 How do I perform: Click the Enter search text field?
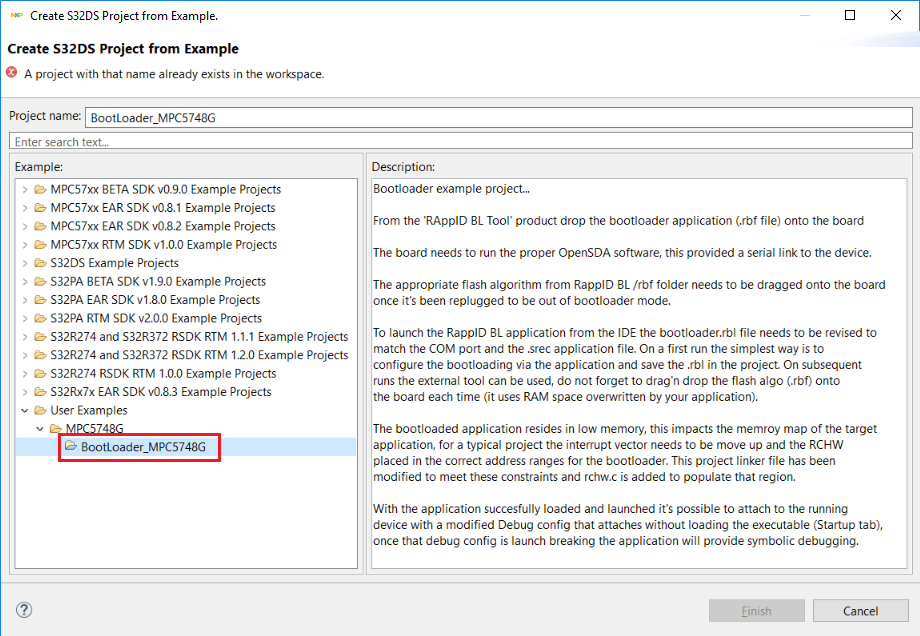[461, 141]
